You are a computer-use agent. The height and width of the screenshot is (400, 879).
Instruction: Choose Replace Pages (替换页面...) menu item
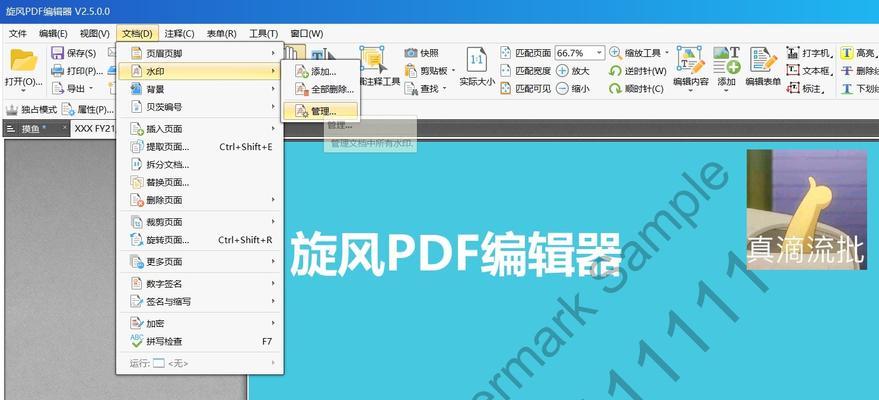[x=200, y=182]
